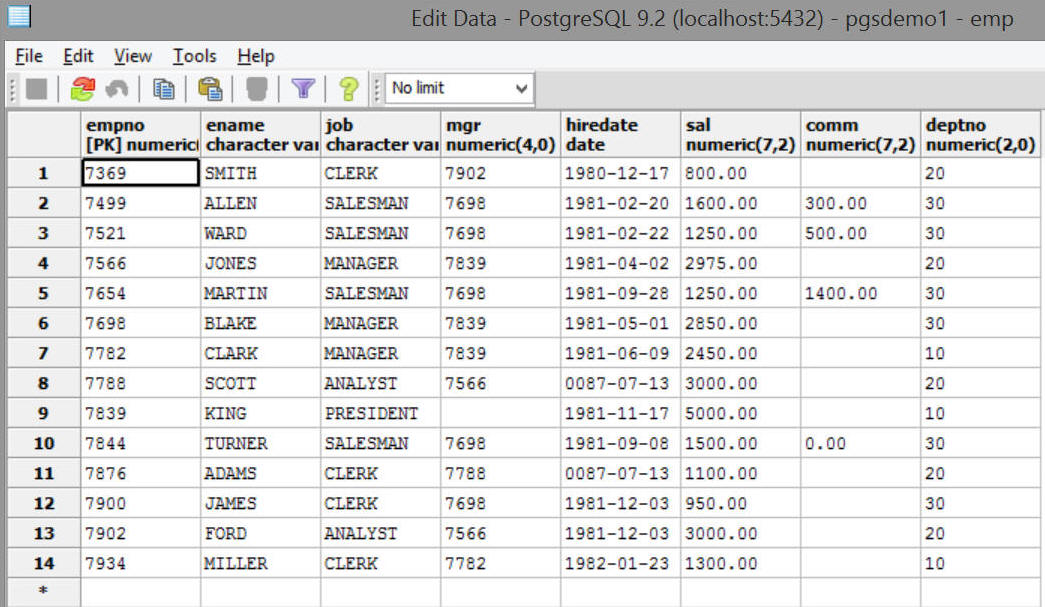
Task: Open the Edit menu
Action: (78, 56)
